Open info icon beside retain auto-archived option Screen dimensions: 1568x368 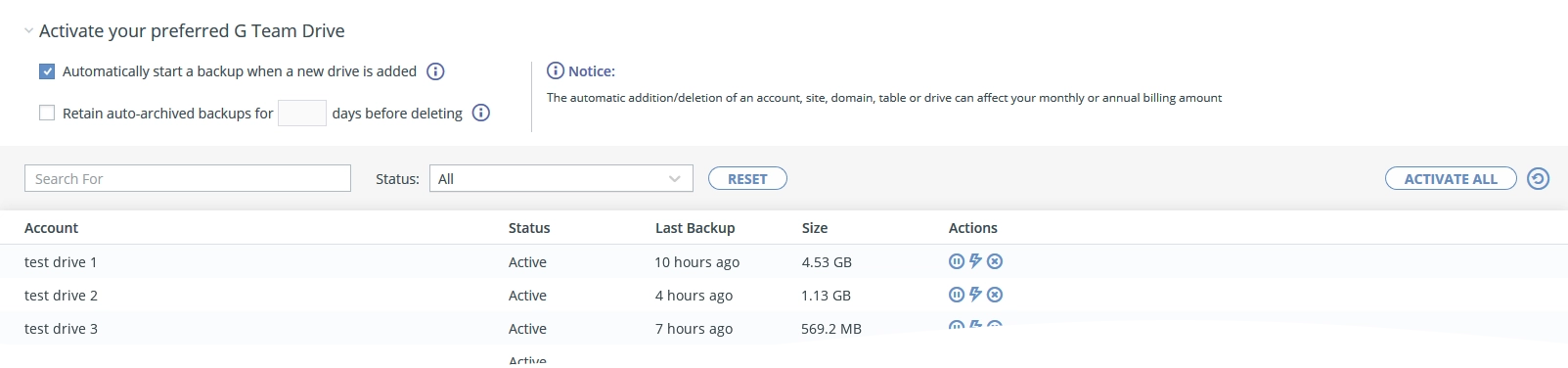click(x=481, y=113)
